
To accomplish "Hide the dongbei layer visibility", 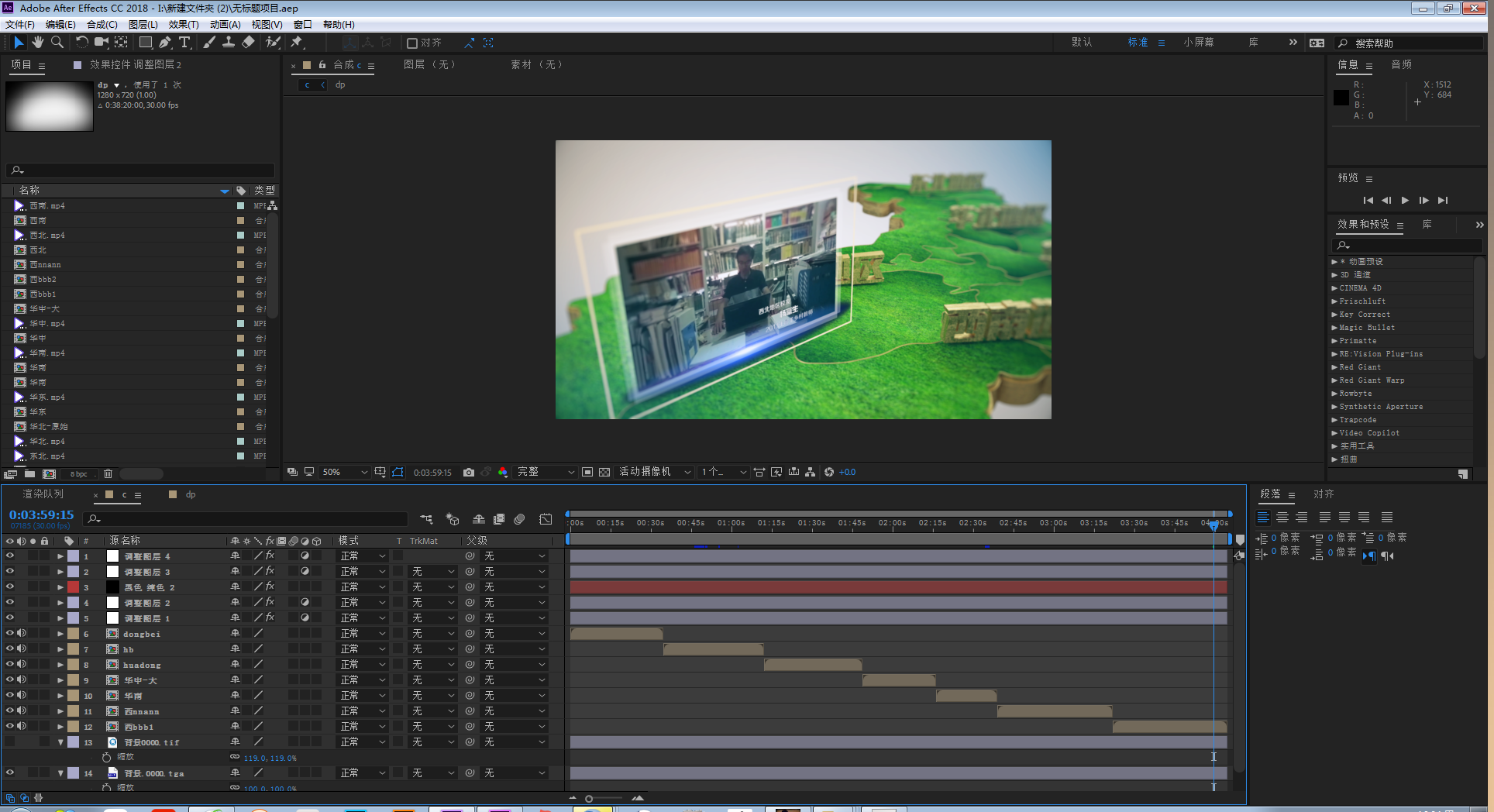I will [x=9, y=633].
